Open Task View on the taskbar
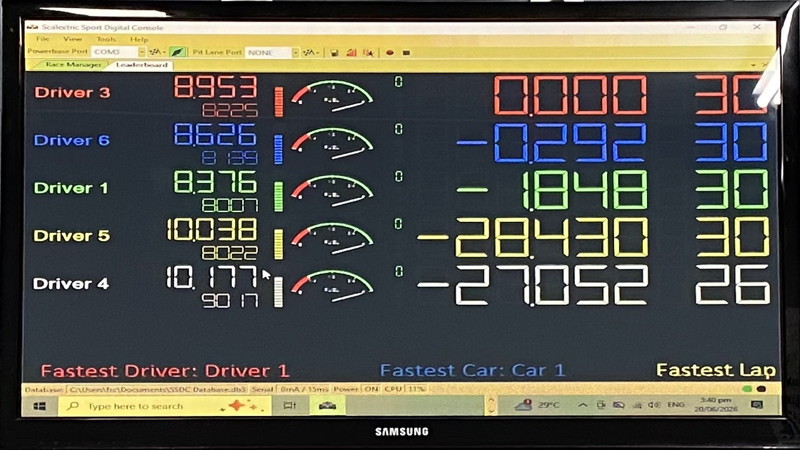 (289, 406)
